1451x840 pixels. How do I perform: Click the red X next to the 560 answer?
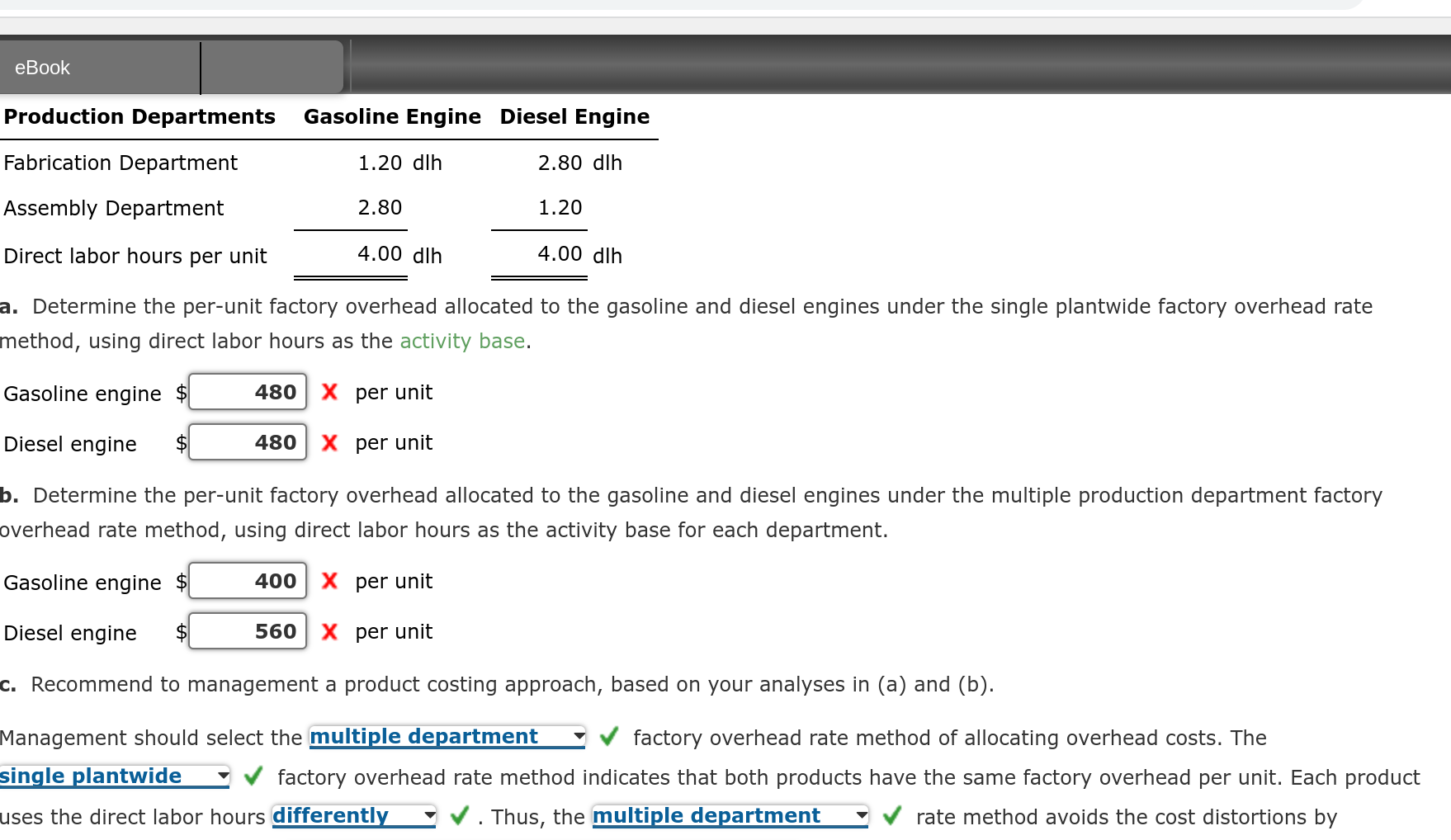click(x=328, y=631)
